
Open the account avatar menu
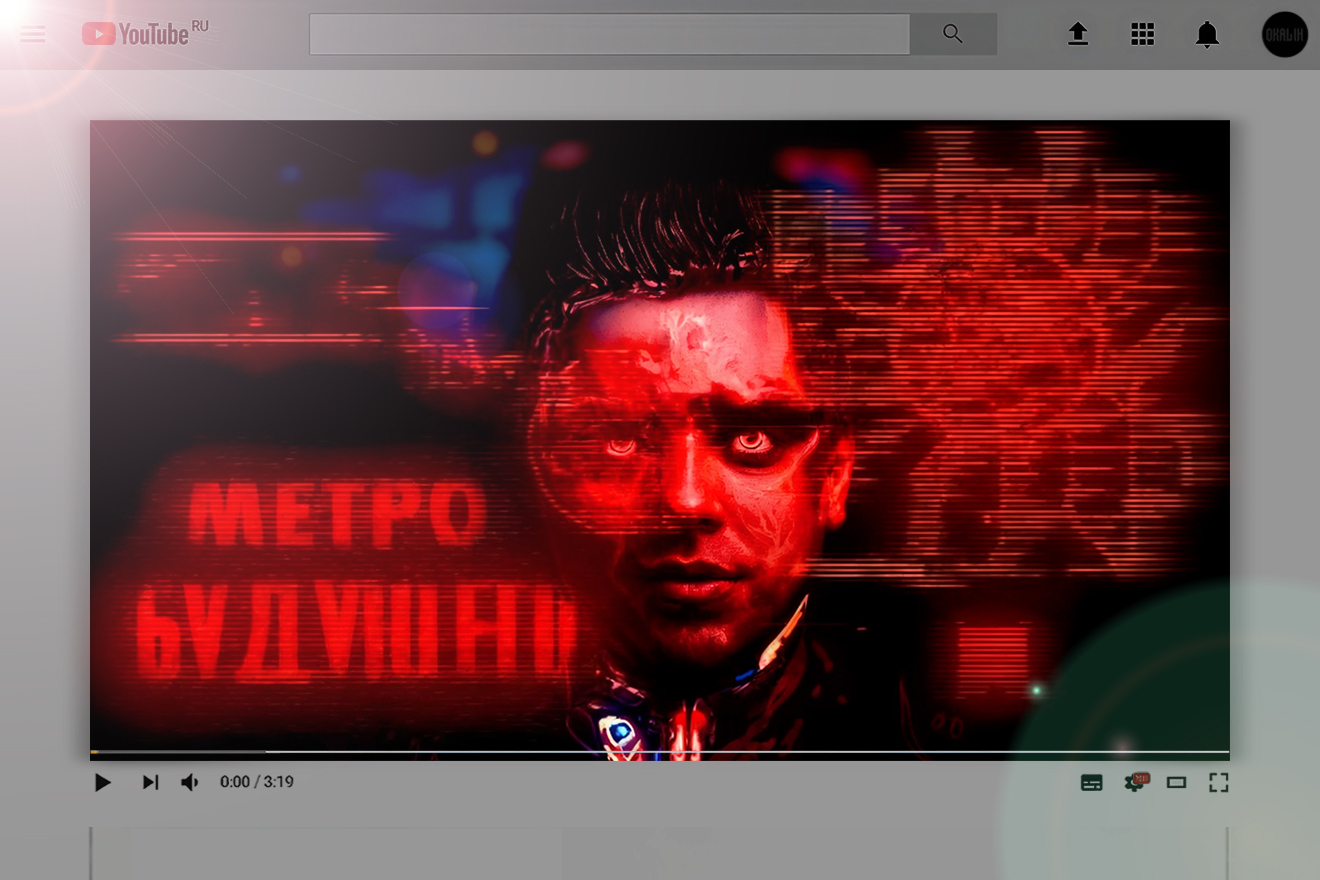(1285, 35)
